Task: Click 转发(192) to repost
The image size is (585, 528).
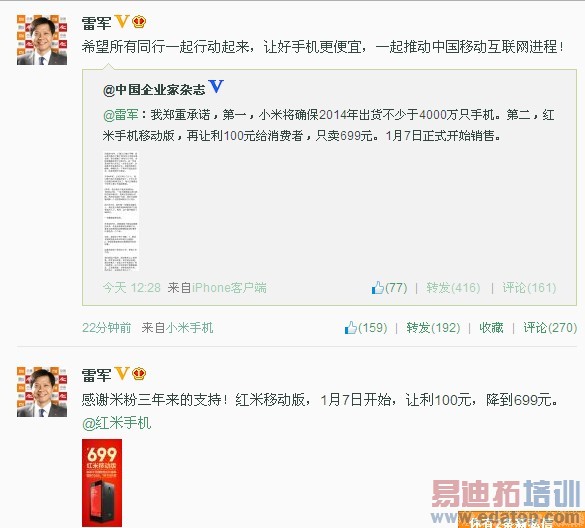Action: 433,328
